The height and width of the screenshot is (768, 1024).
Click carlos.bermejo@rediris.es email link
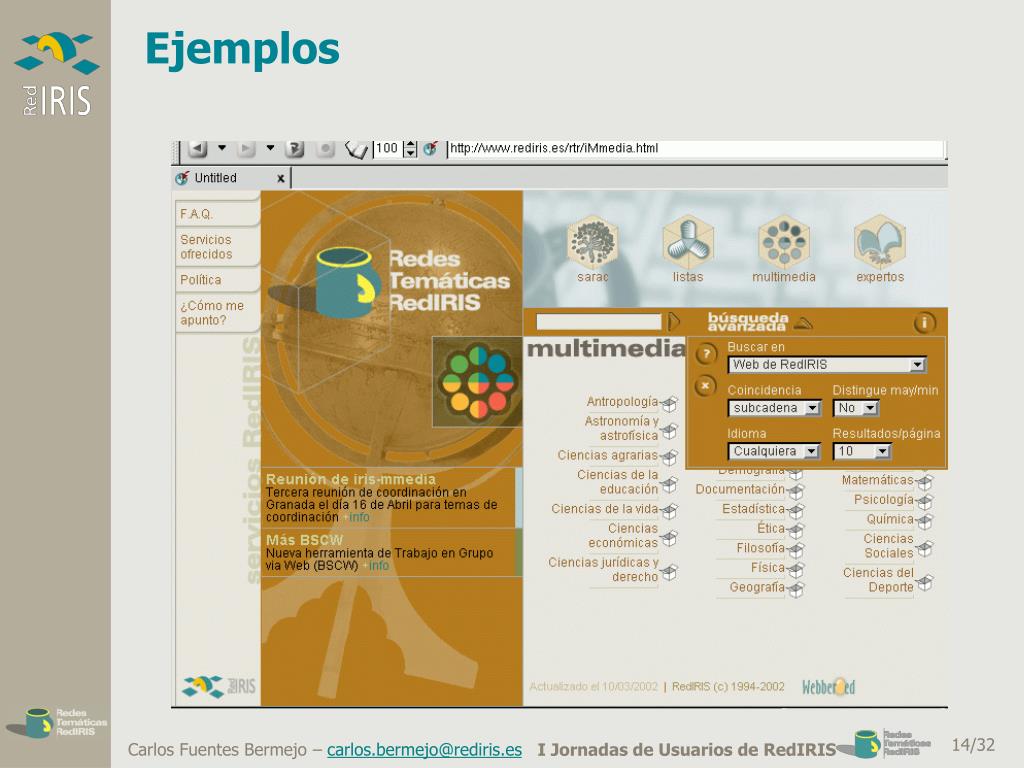tap(424, 750)
